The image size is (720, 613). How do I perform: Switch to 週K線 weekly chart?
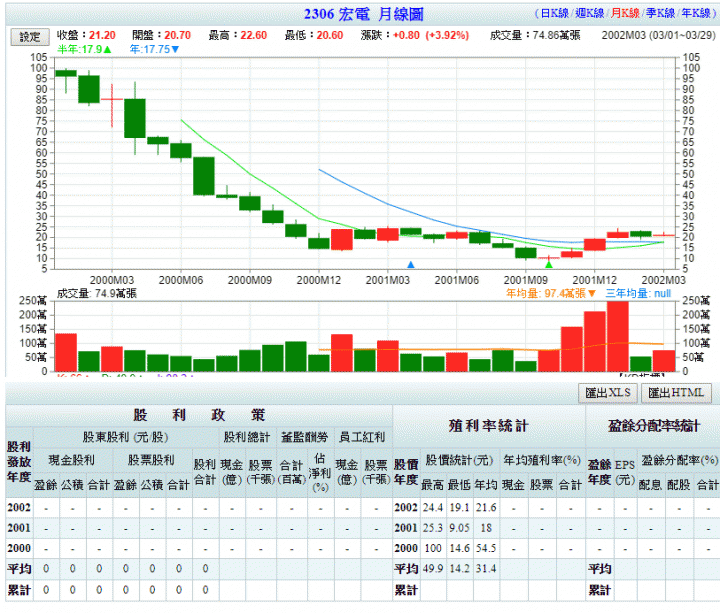(590, 13)
